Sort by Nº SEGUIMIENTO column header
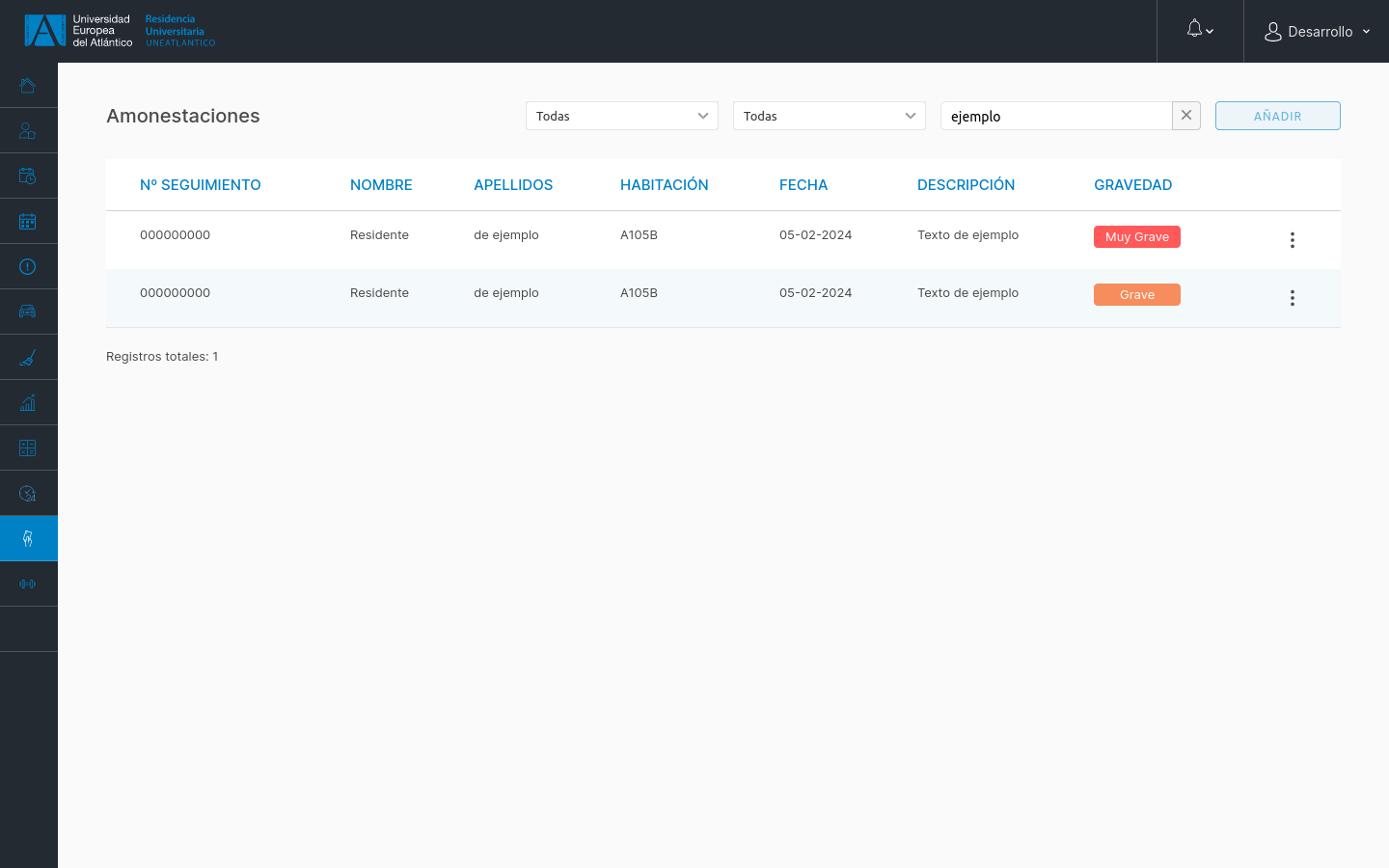Image resolution: width=1389 pixels, height=868 pixels. coord(201,185)
